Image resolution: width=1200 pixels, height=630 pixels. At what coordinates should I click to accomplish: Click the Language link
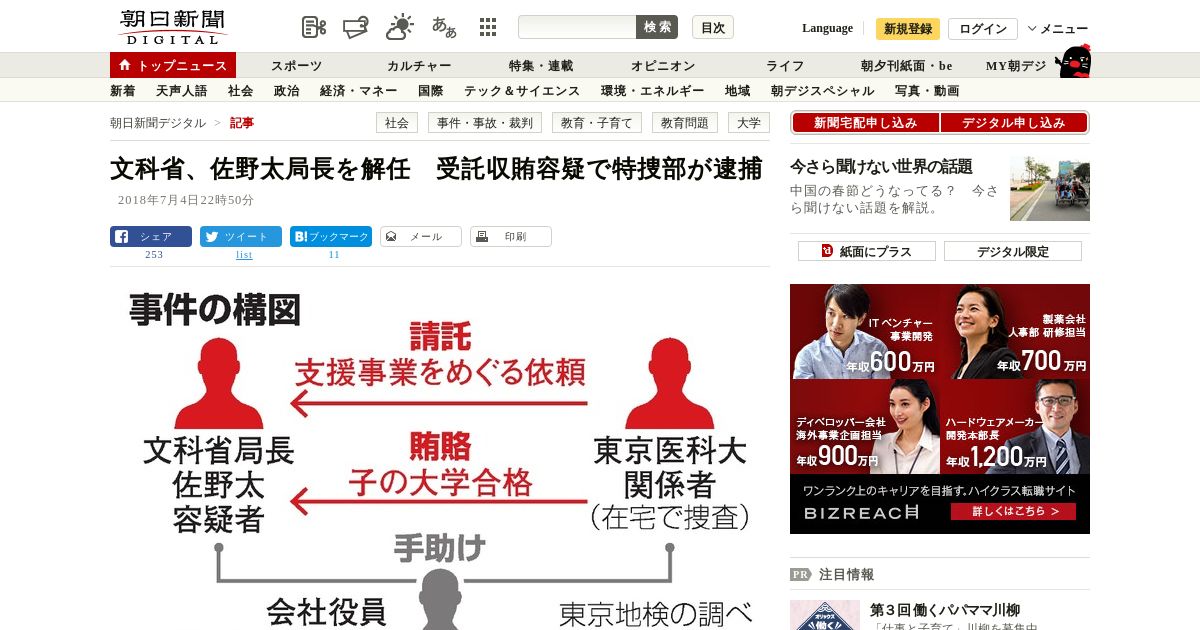(x=828, y=28)
